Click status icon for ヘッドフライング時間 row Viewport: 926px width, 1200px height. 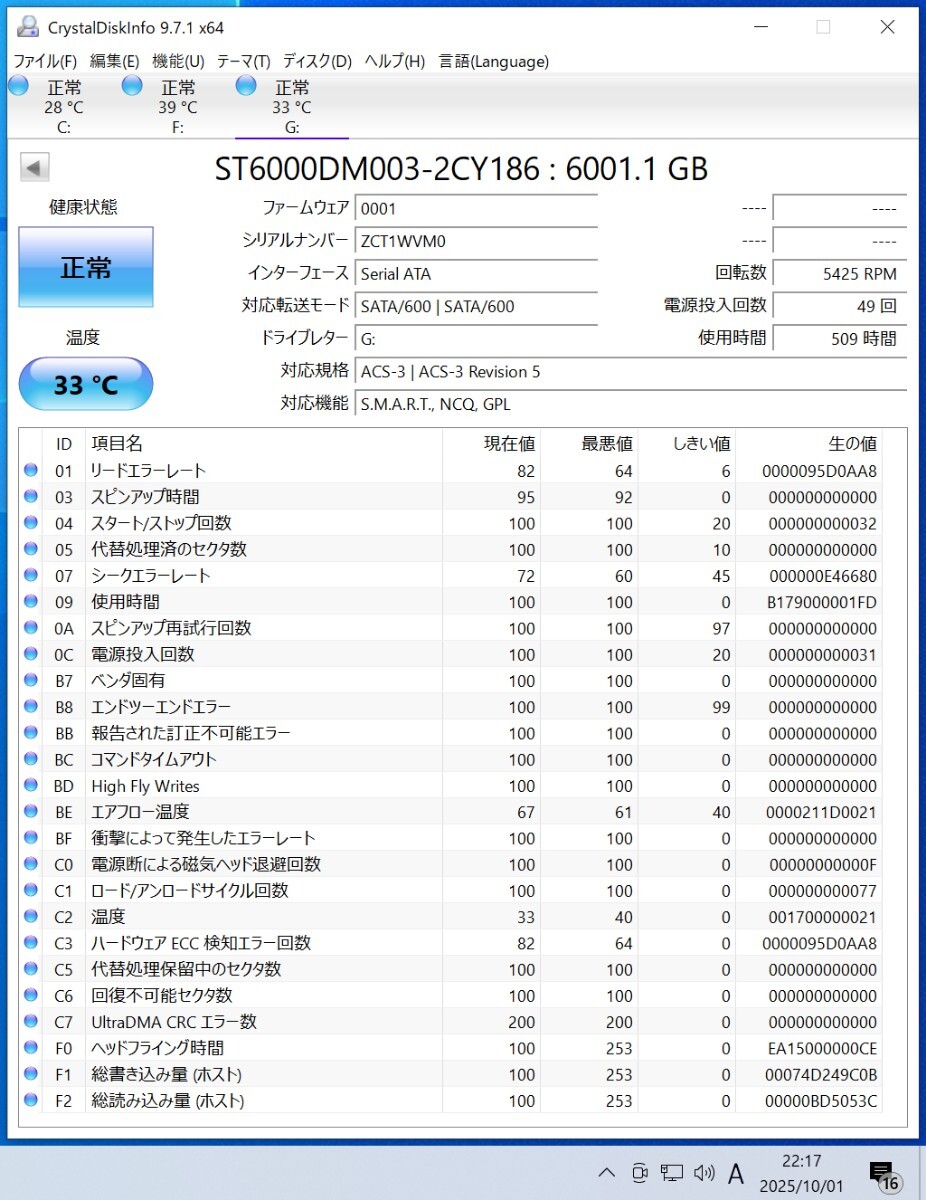point(31,1048)
